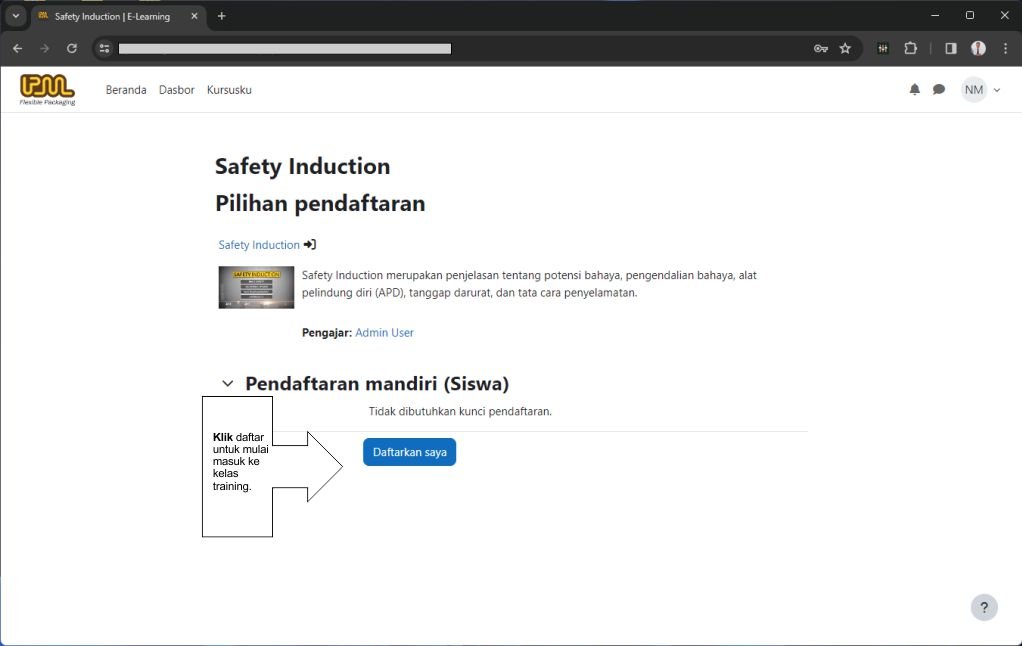
Task: Open the browser Extensions puzzle icon
Action: 910,48
